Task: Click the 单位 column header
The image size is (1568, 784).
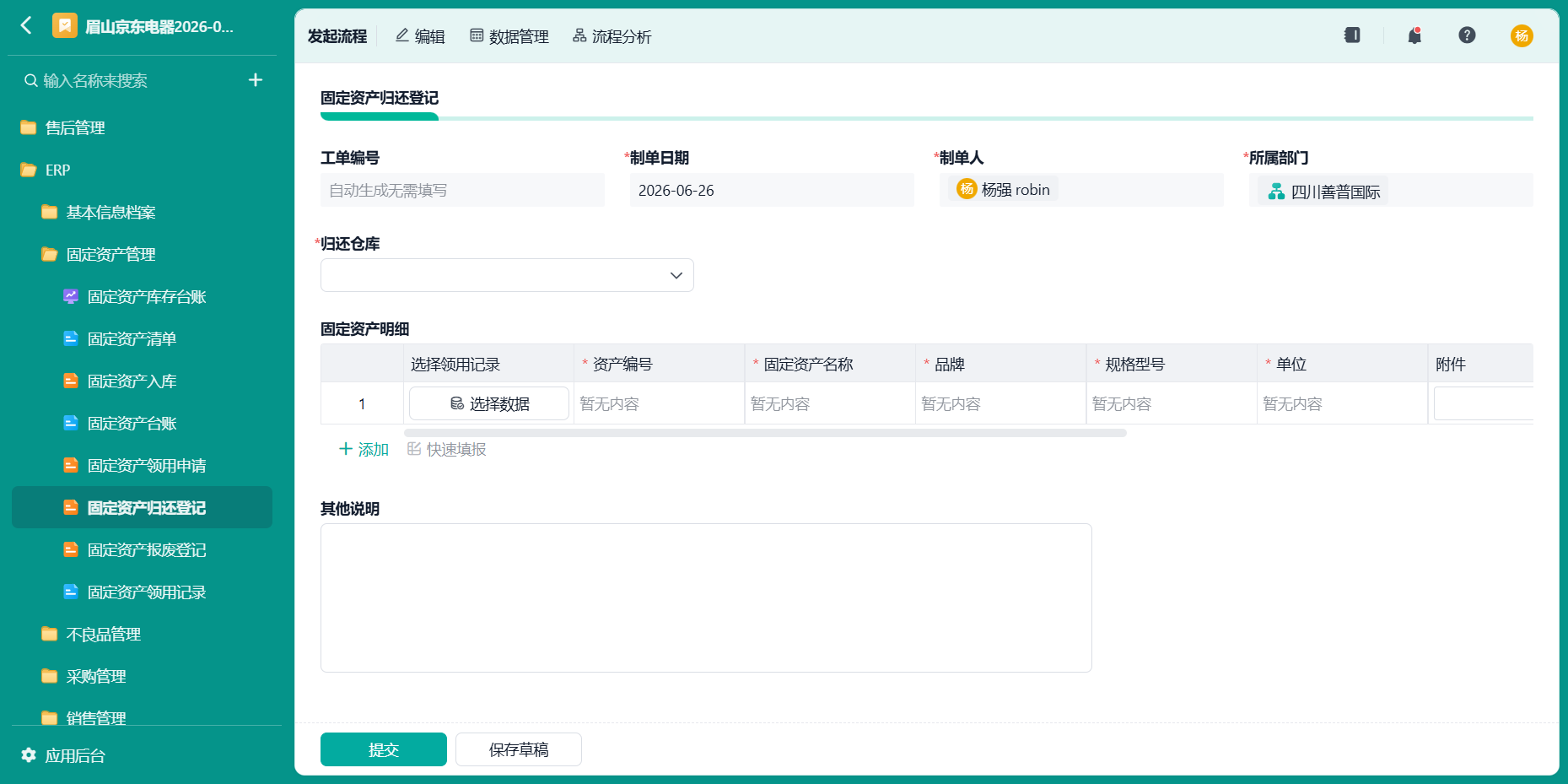Action: (x=1342, y=364)
